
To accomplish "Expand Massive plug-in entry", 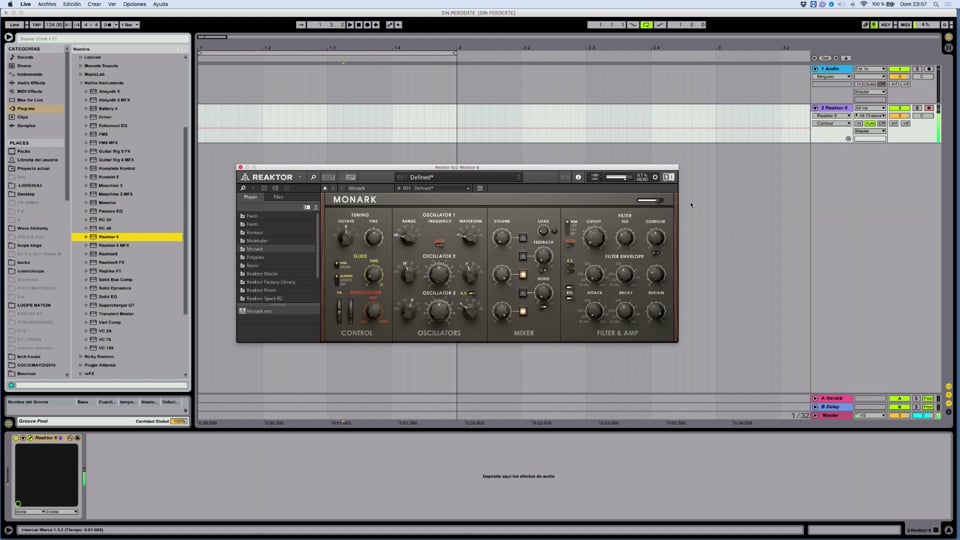I will (x=86, y=203).
